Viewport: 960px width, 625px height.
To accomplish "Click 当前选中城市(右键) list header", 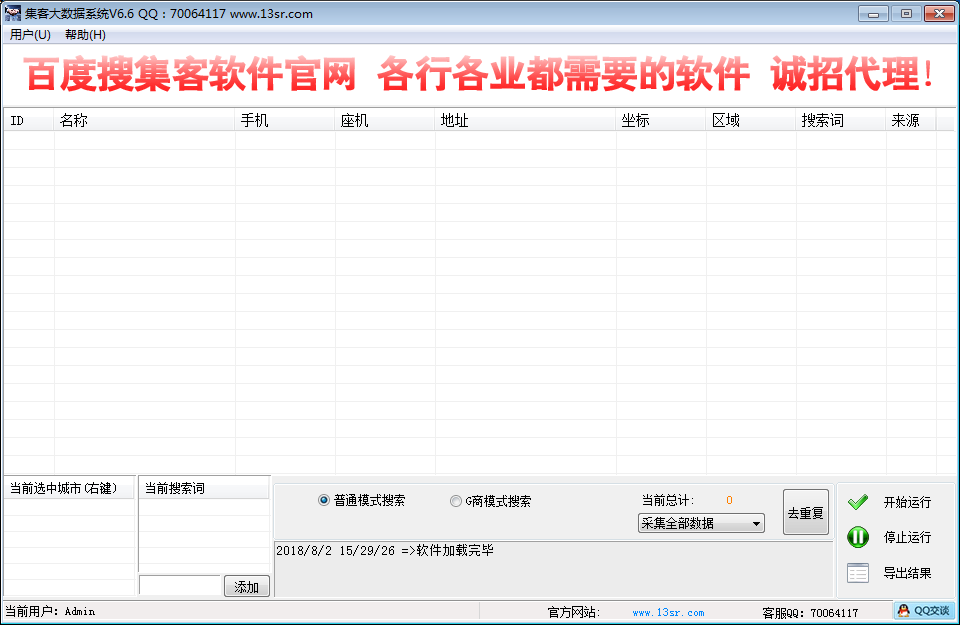I will [x=69, y=488].
